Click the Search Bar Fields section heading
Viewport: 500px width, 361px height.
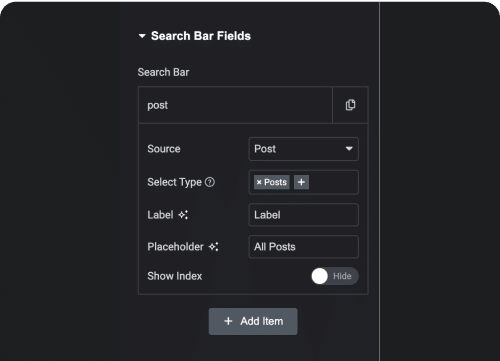201,36
